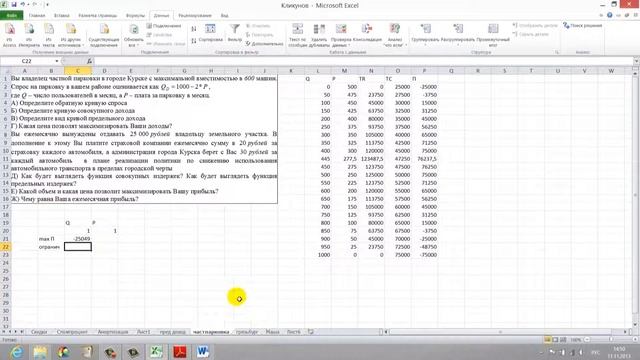Switch to Normal view in status bar
Screen dimensions: 640x360
[x=547, y=340]
